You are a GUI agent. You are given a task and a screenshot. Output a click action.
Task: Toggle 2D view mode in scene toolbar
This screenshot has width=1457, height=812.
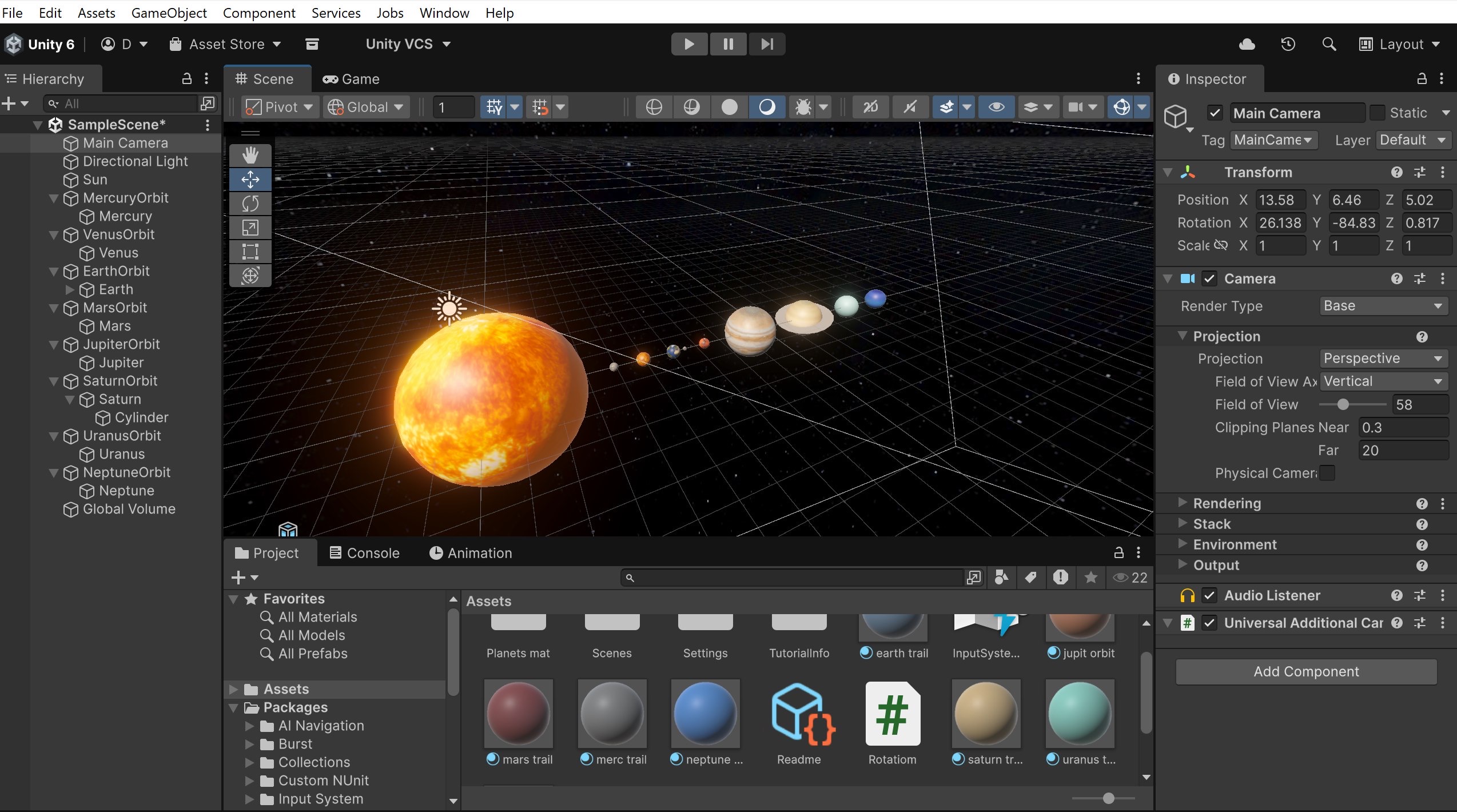point(870,107)
